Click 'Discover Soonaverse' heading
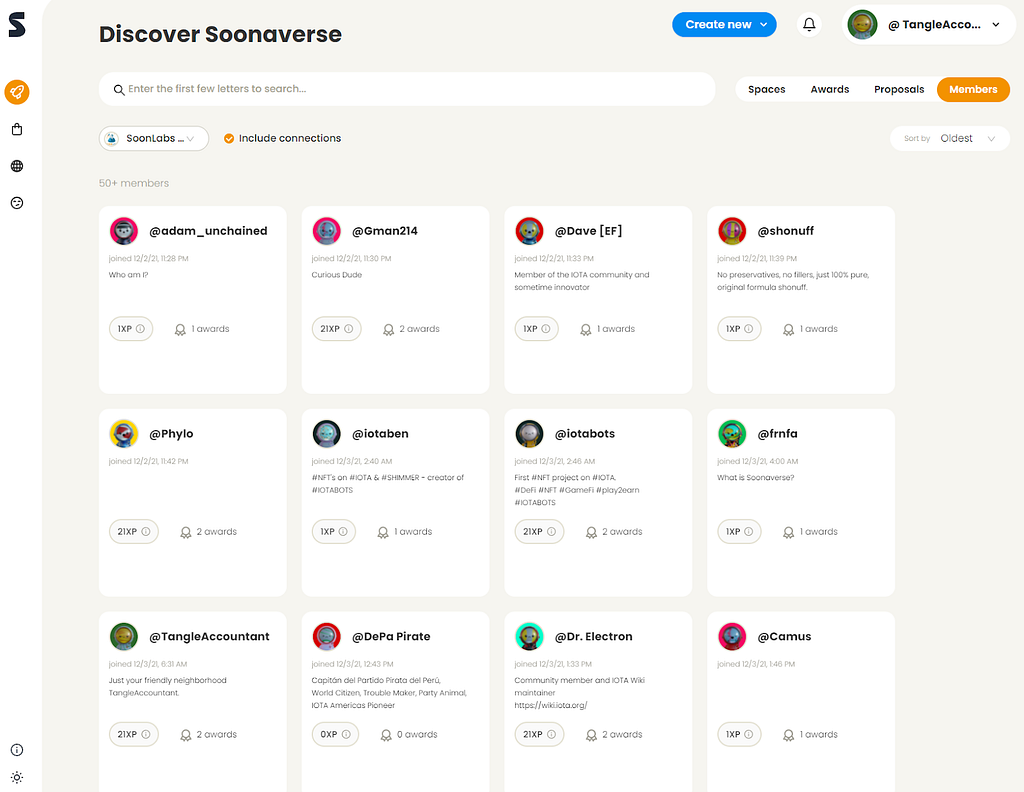Viewport: 1024px width, 792px height. click(220, 34)
